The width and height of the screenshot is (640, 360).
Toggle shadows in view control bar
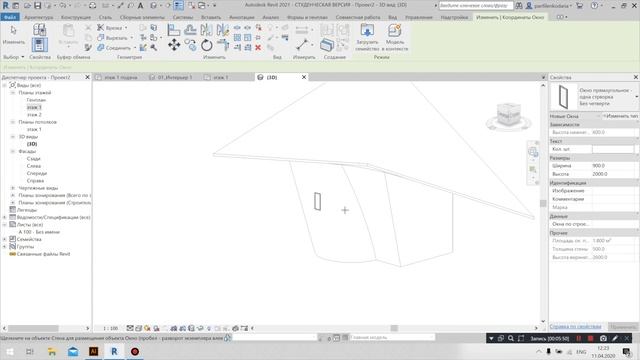pos(156,328)
